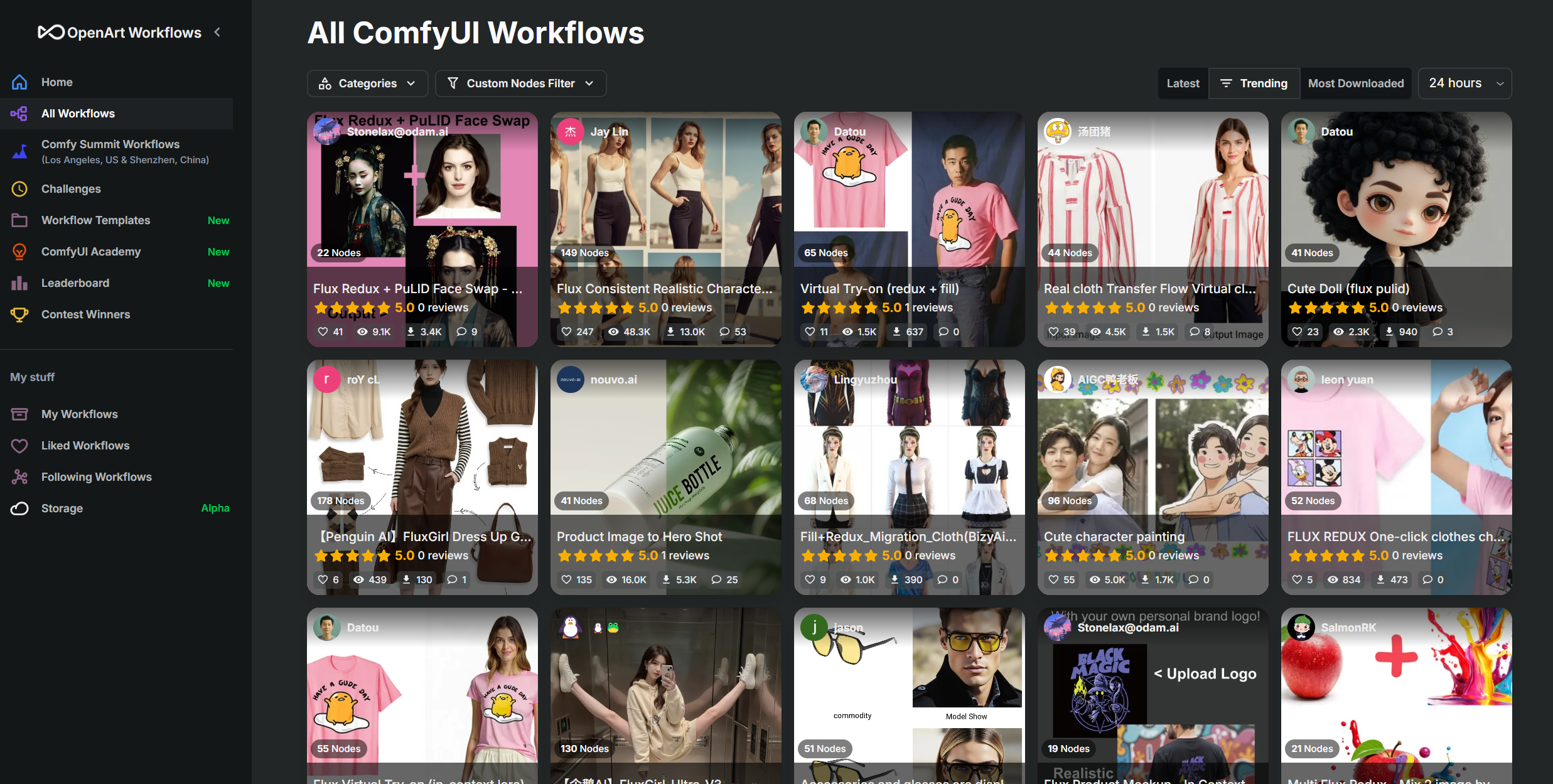Open the 24 hours time range dropdown
1553x784 pixels.
[x=1464, y=83]
